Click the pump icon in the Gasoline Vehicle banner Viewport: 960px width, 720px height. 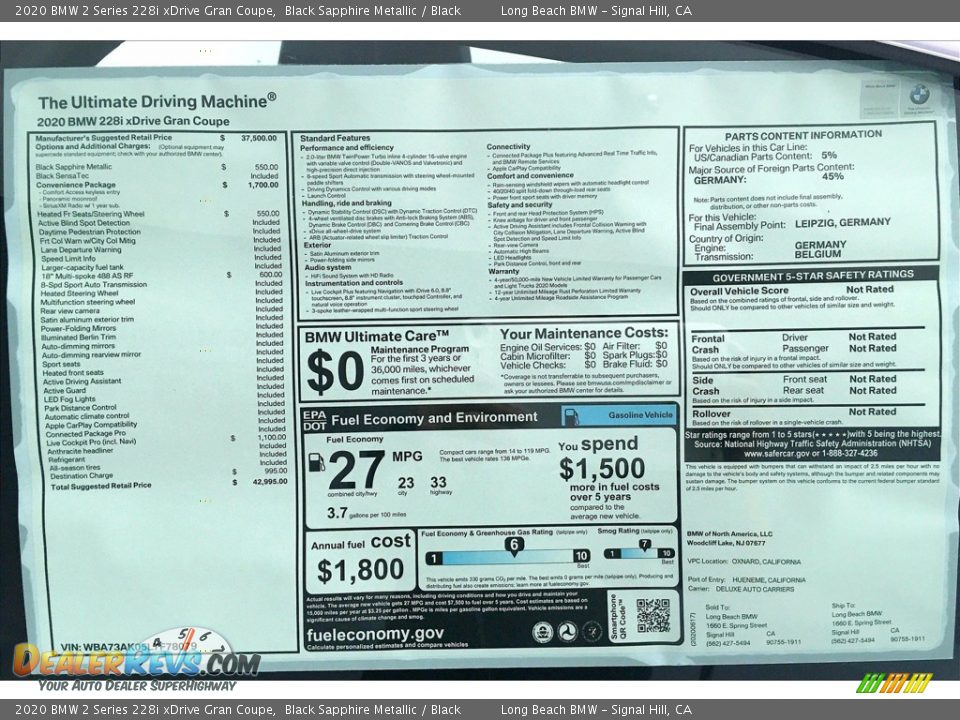tap(571, 417)
